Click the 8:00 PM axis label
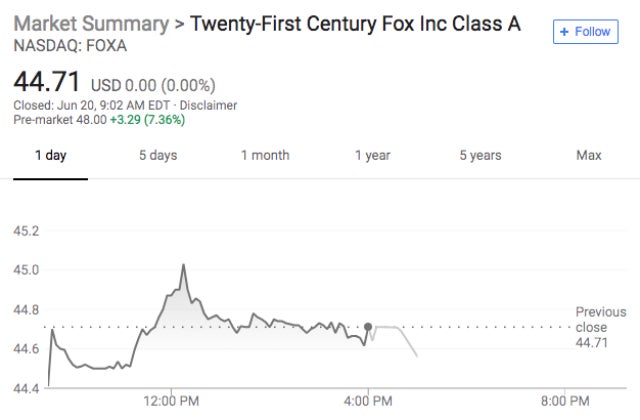The height and width of the screenshot is (420, 640). pyautogui.click(x=566, y=402)
